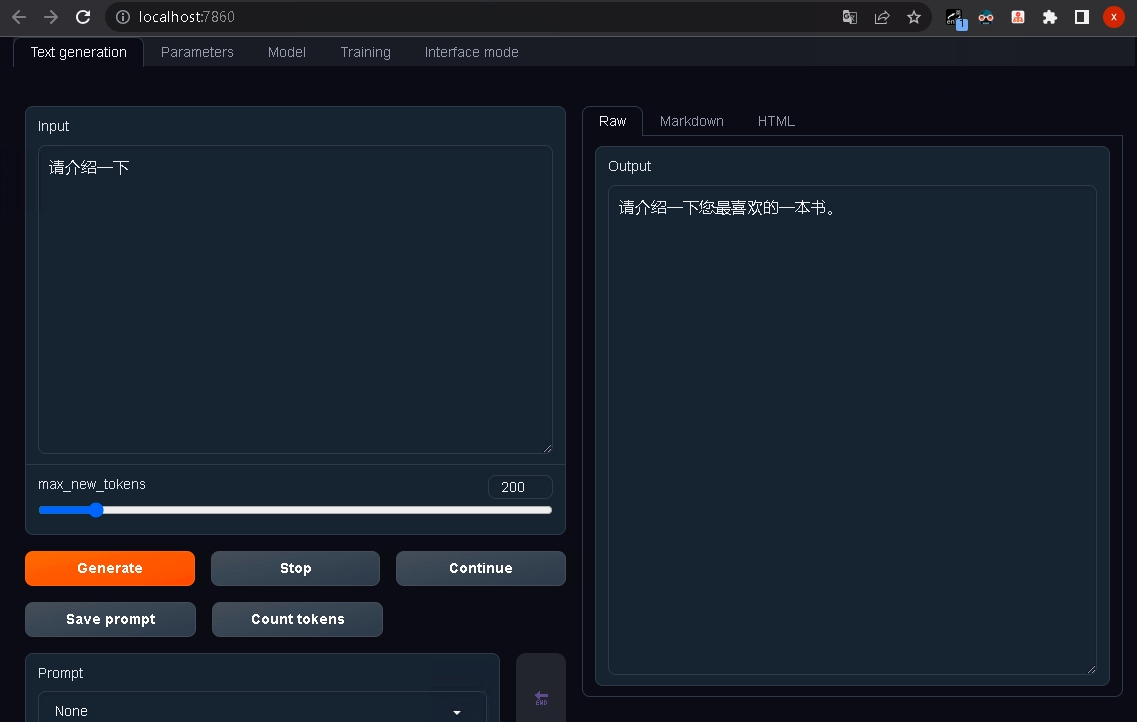Click the Stop button
The image size is (1137, 722).
295,568
